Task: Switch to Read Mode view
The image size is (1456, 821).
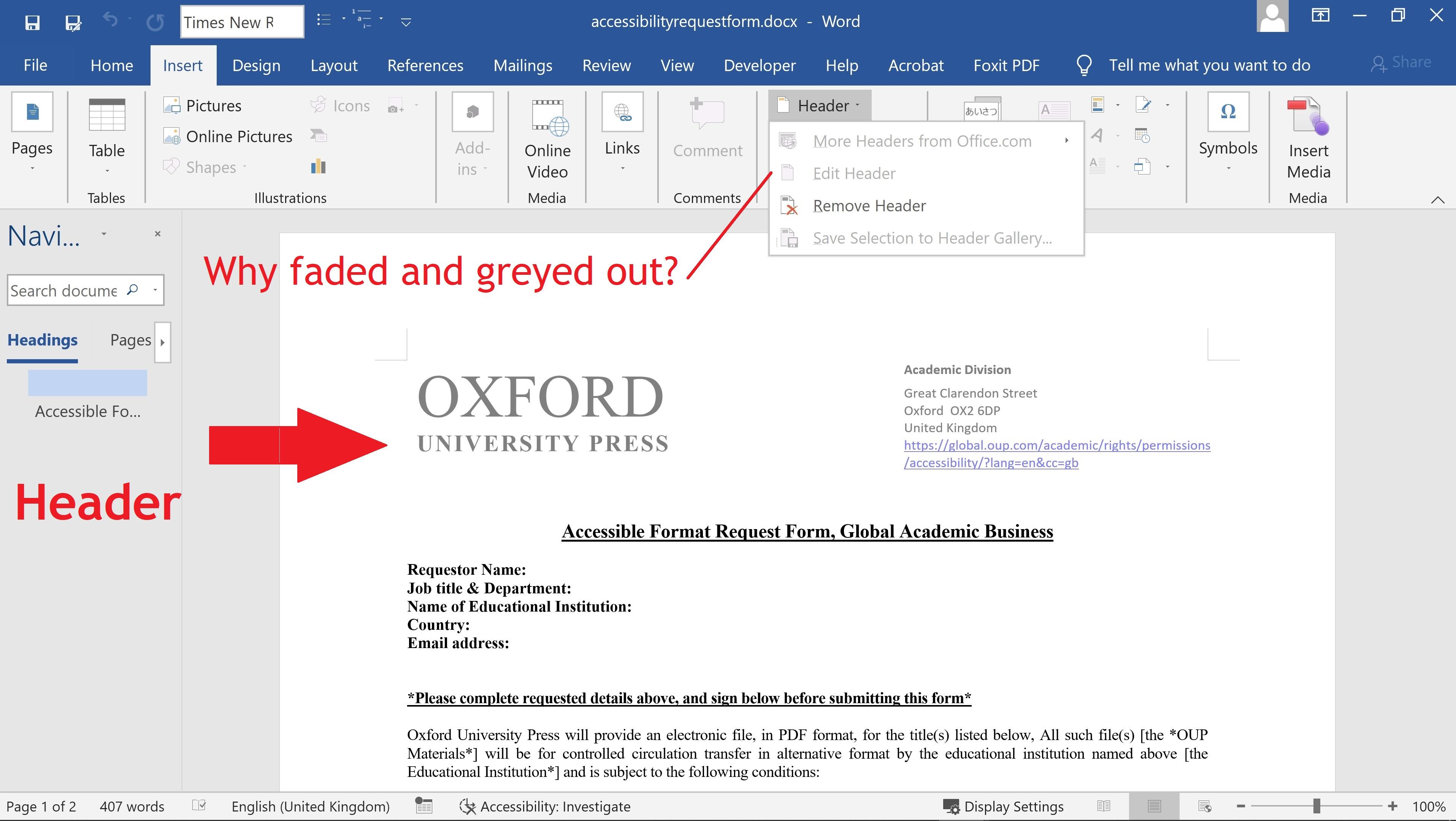Action: (x=1103, y=806)
